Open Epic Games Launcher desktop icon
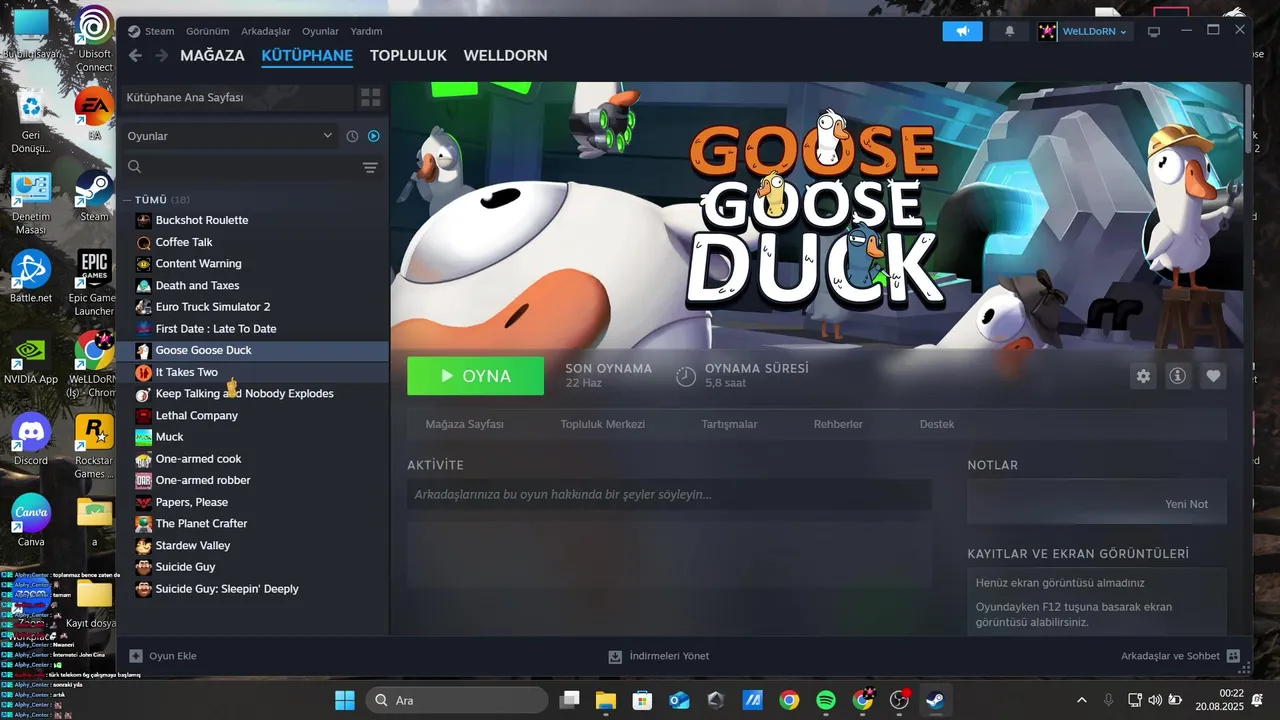This screenshot has width=1280, height=720. 94,283
